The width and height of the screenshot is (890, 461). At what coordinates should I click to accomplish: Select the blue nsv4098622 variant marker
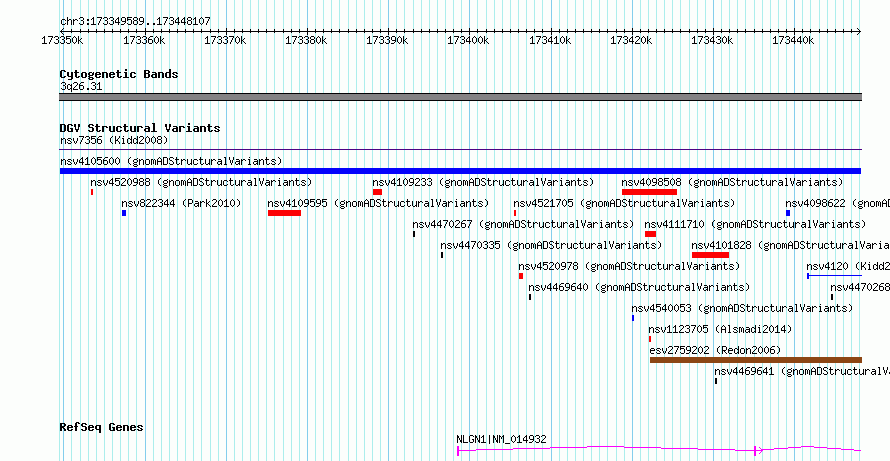click(x=788, y=213)
